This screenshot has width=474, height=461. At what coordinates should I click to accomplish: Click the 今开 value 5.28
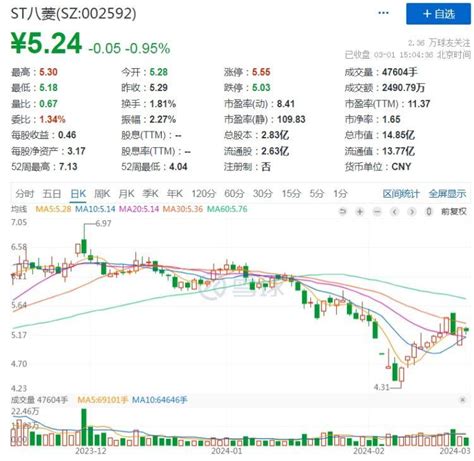[x=158, y=72]
